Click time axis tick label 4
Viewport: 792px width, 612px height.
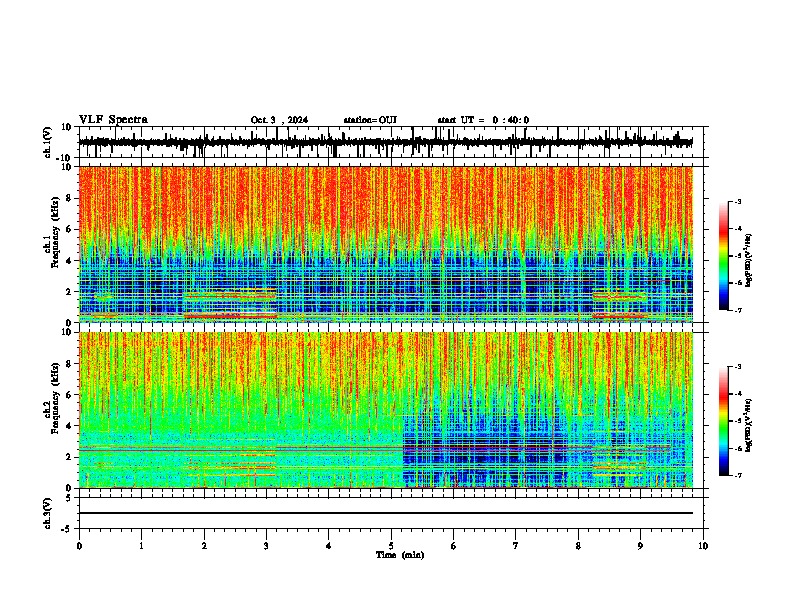click(329, 546)
